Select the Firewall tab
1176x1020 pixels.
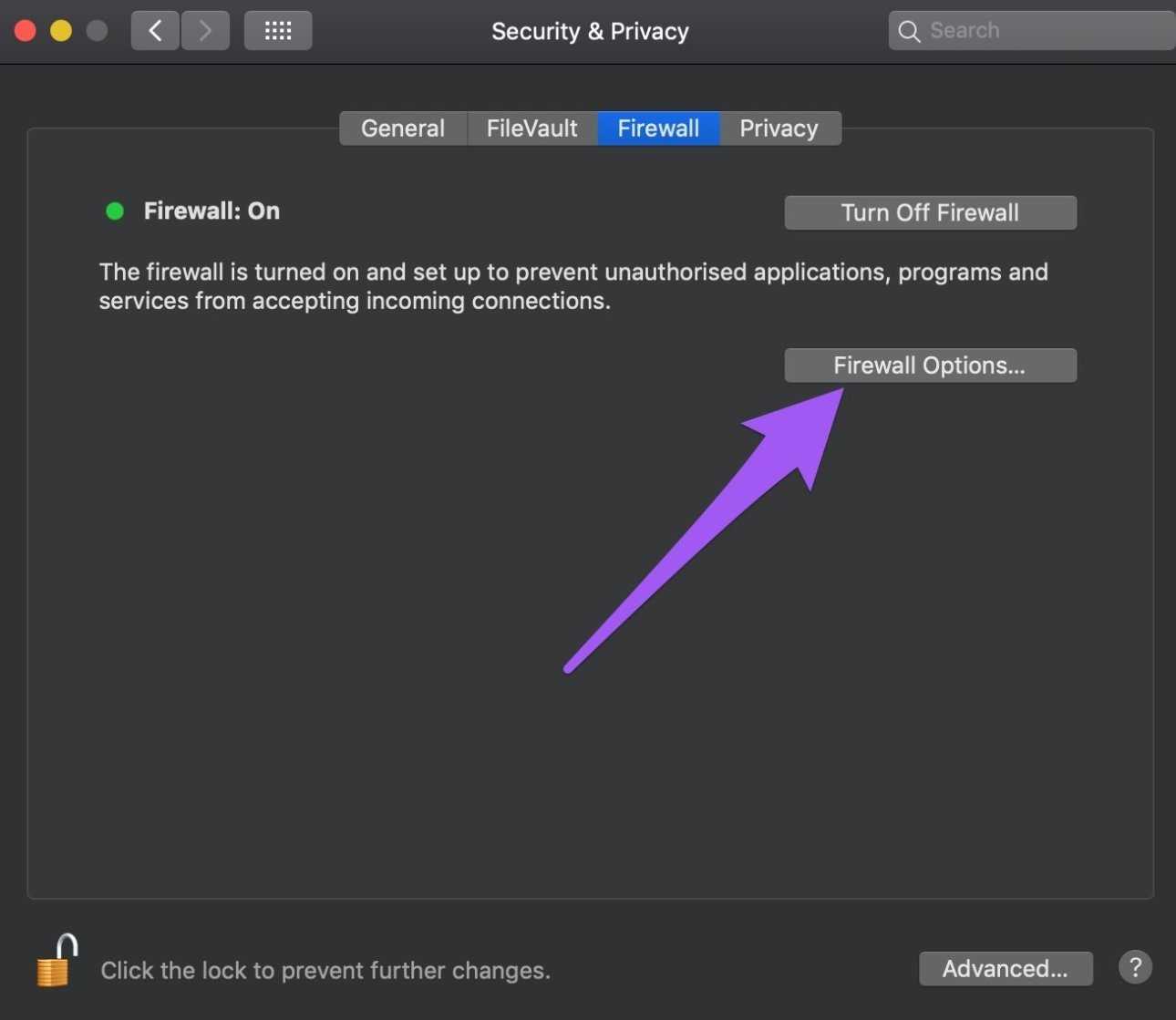click(658, 129)
